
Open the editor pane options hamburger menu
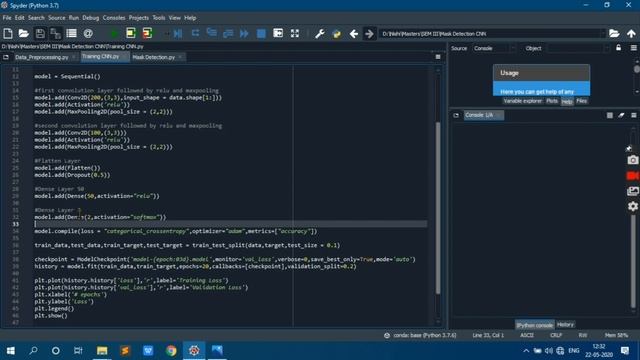438,57
